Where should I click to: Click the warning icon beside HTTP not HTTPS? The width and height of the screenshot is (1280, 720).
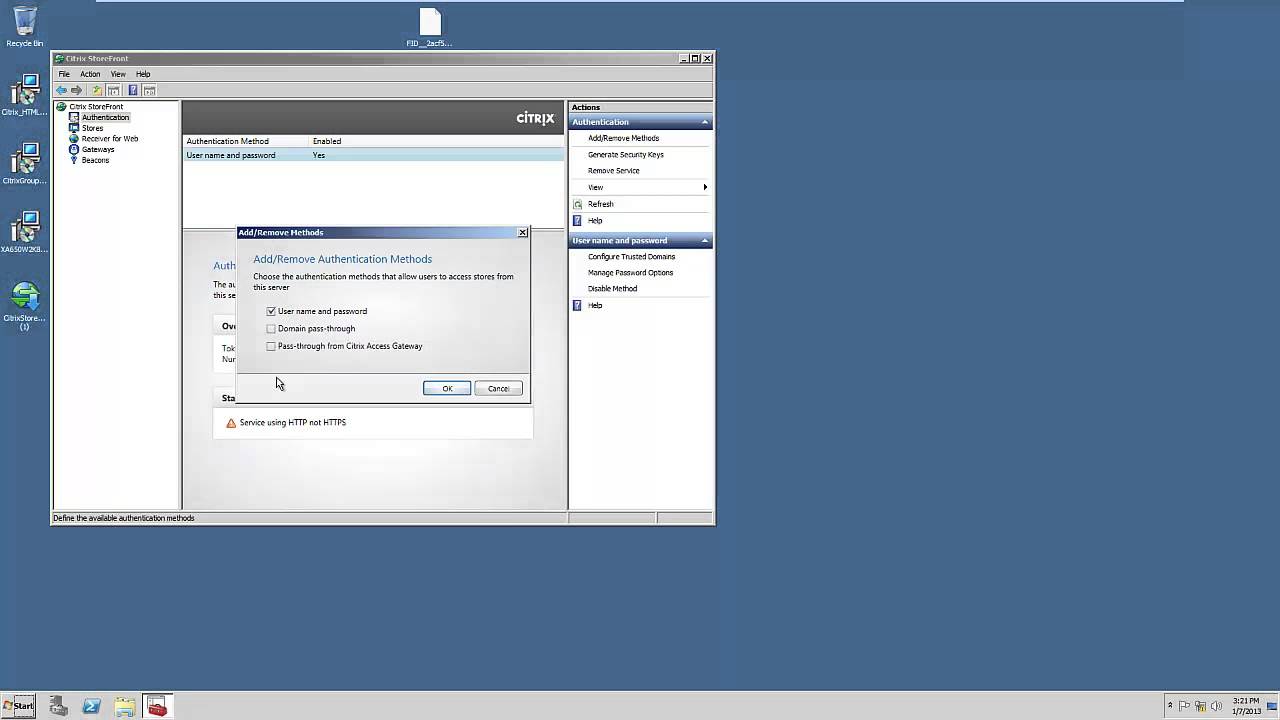pos(231,423)
